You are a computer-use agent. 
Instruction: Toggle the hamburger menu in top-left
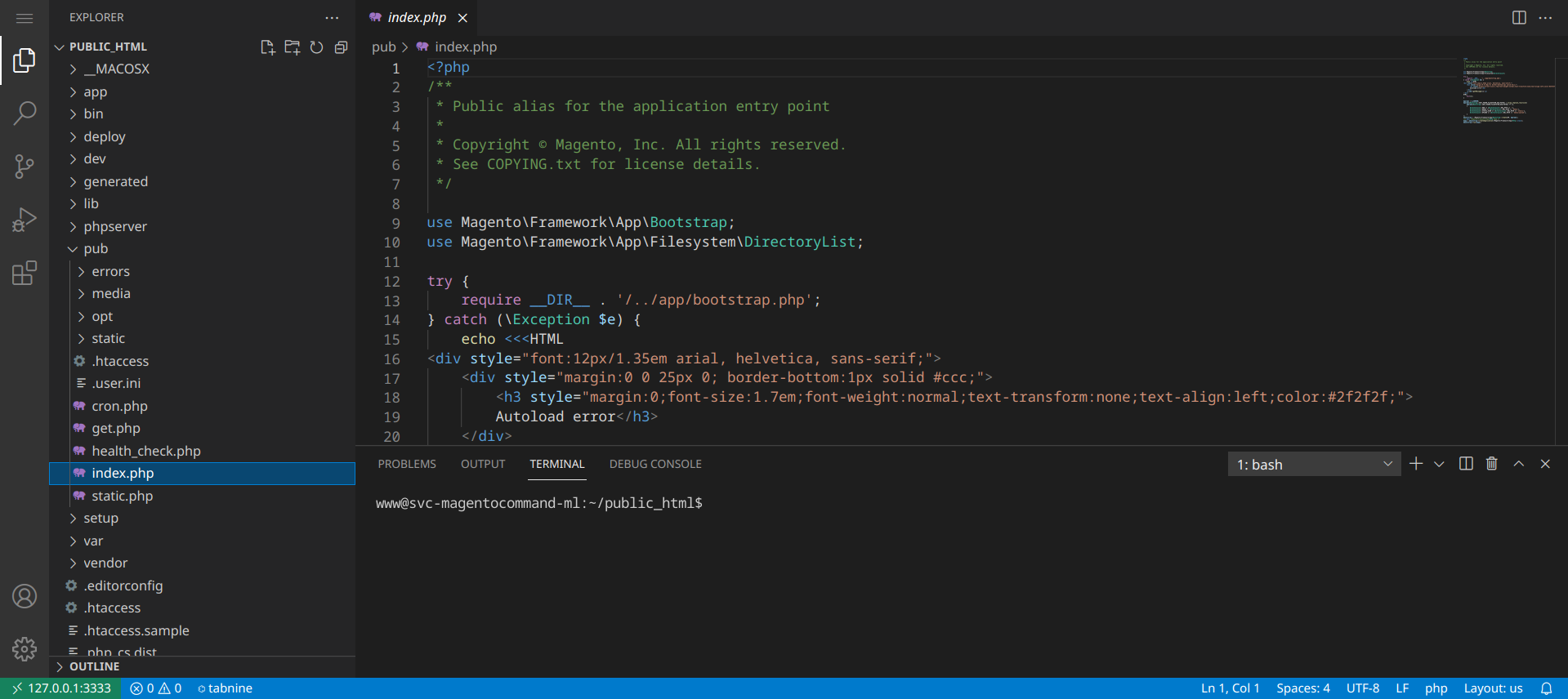click(25, 18)
